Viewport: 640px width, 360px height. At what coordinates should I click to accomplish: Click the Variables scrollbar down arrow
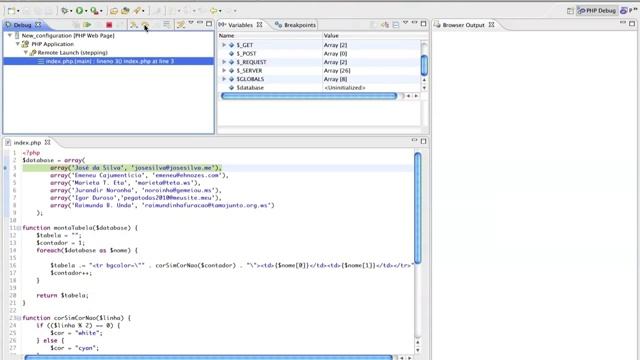click(424, 88)
